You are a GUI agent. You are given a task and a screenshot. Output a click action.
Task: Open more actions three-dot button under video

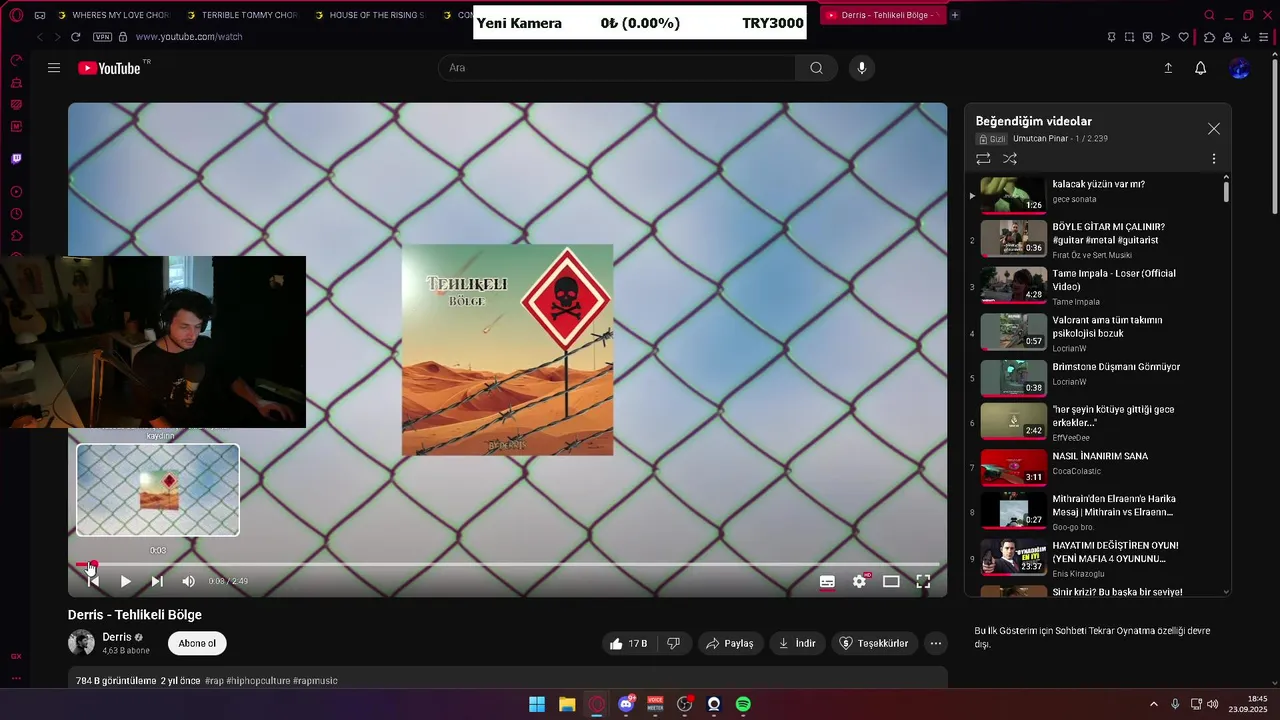[936, 643]
